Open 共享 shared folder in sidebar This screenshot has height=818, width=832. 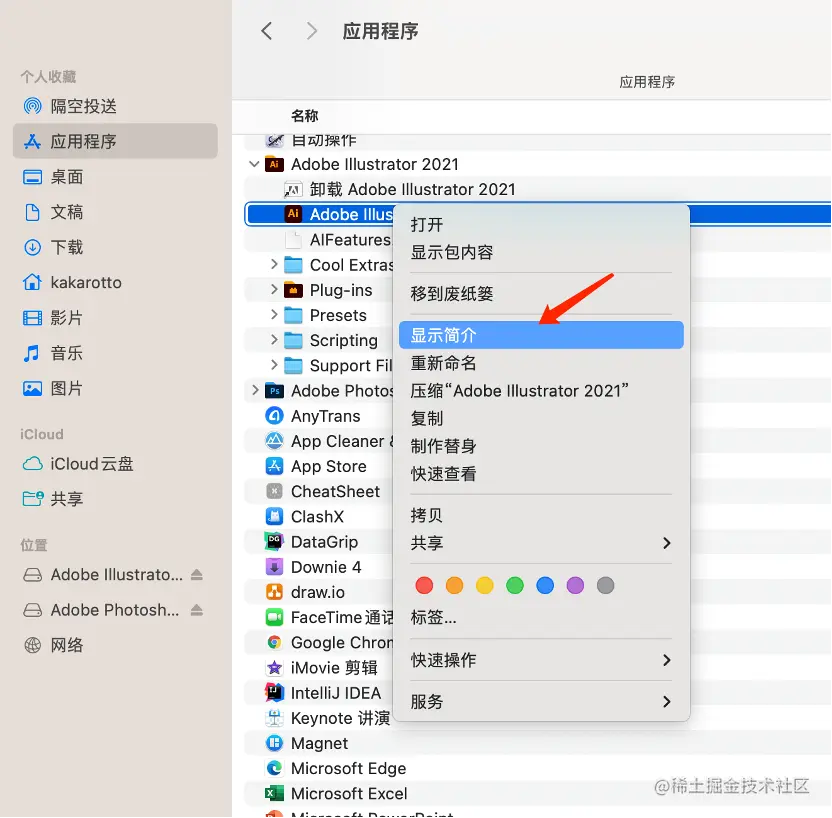tap(115, 499)
